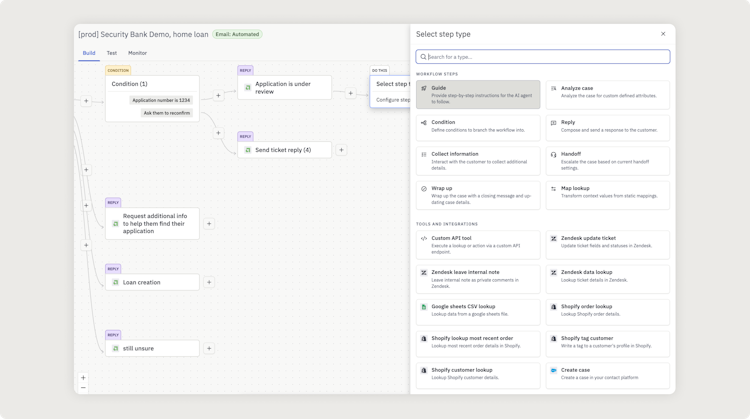Zoom out of the workflow canvas
Viewport: 750px width, 419px height.
(83, 388)
